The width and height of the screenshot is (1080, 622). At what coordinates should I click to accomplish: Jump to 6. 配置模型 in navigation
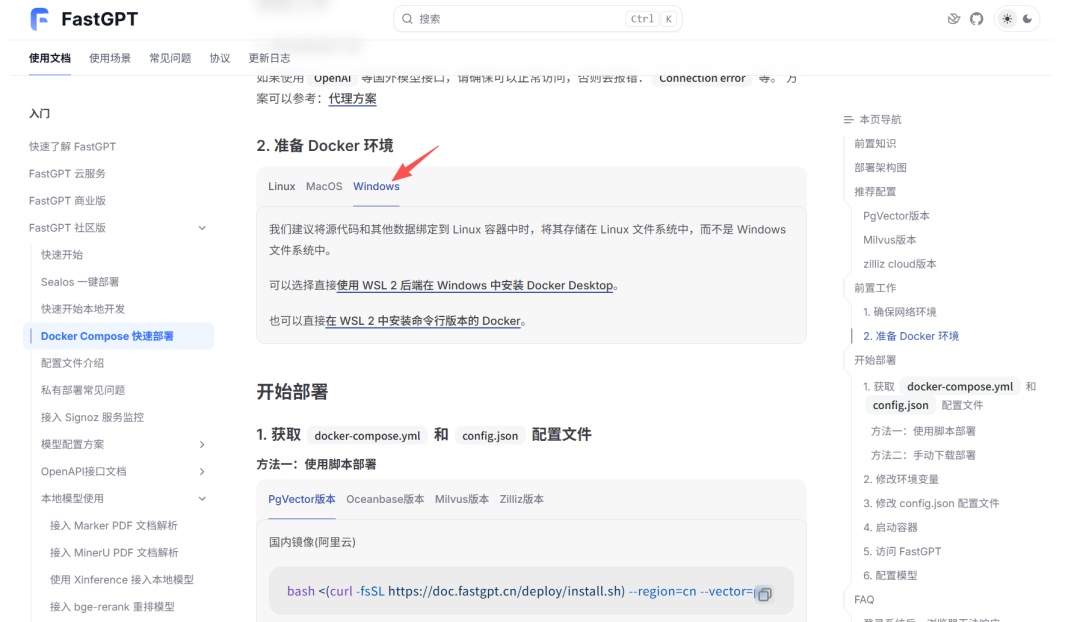point(890,576)
